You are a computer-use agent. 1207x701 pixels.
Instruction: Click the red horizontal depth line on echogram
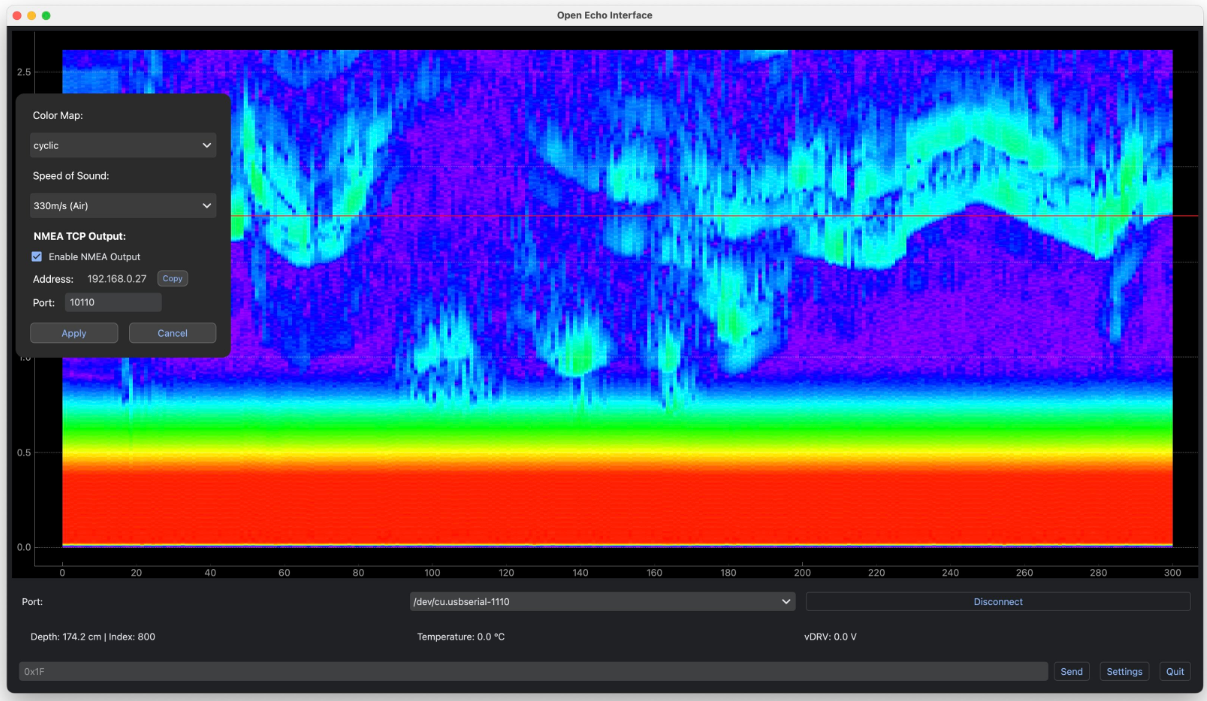point(700,215)
